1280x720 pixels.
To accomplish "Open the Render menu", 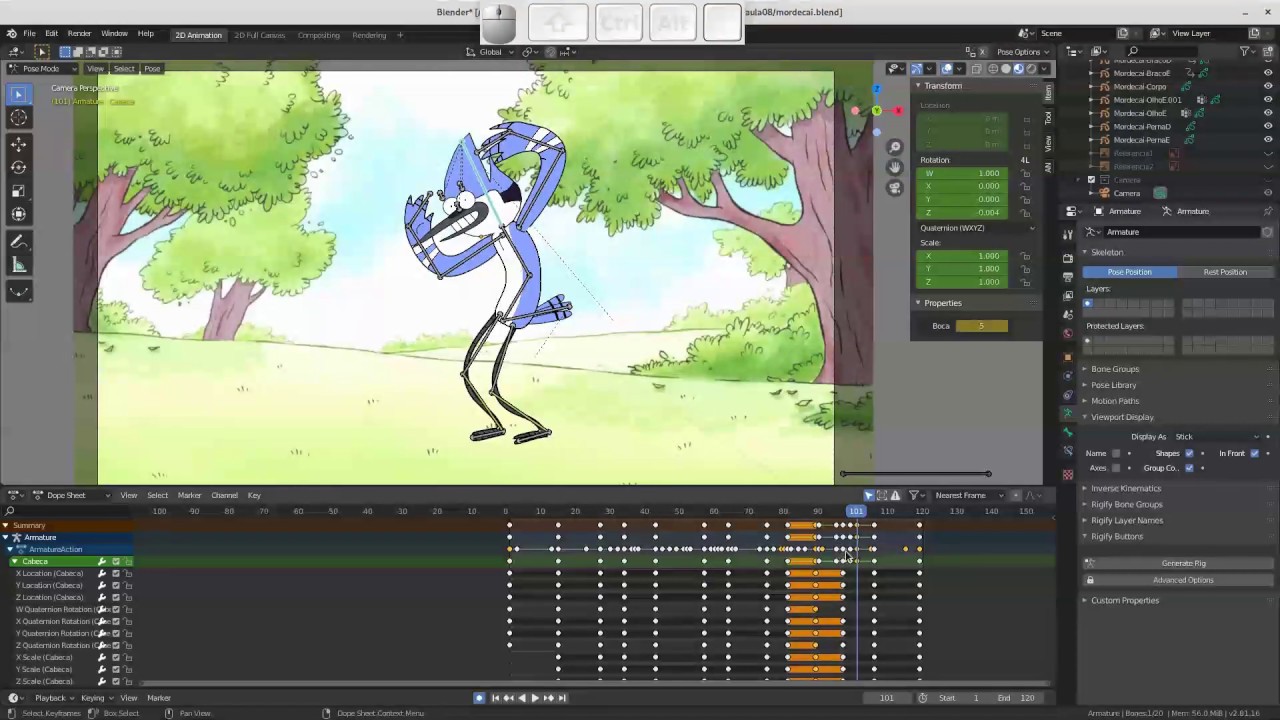I will tap(79, 34).
